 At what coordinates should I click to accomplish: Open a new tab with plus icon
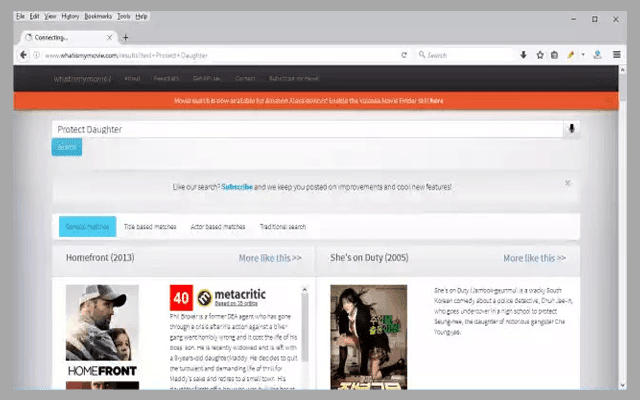[x=125, y=37]
